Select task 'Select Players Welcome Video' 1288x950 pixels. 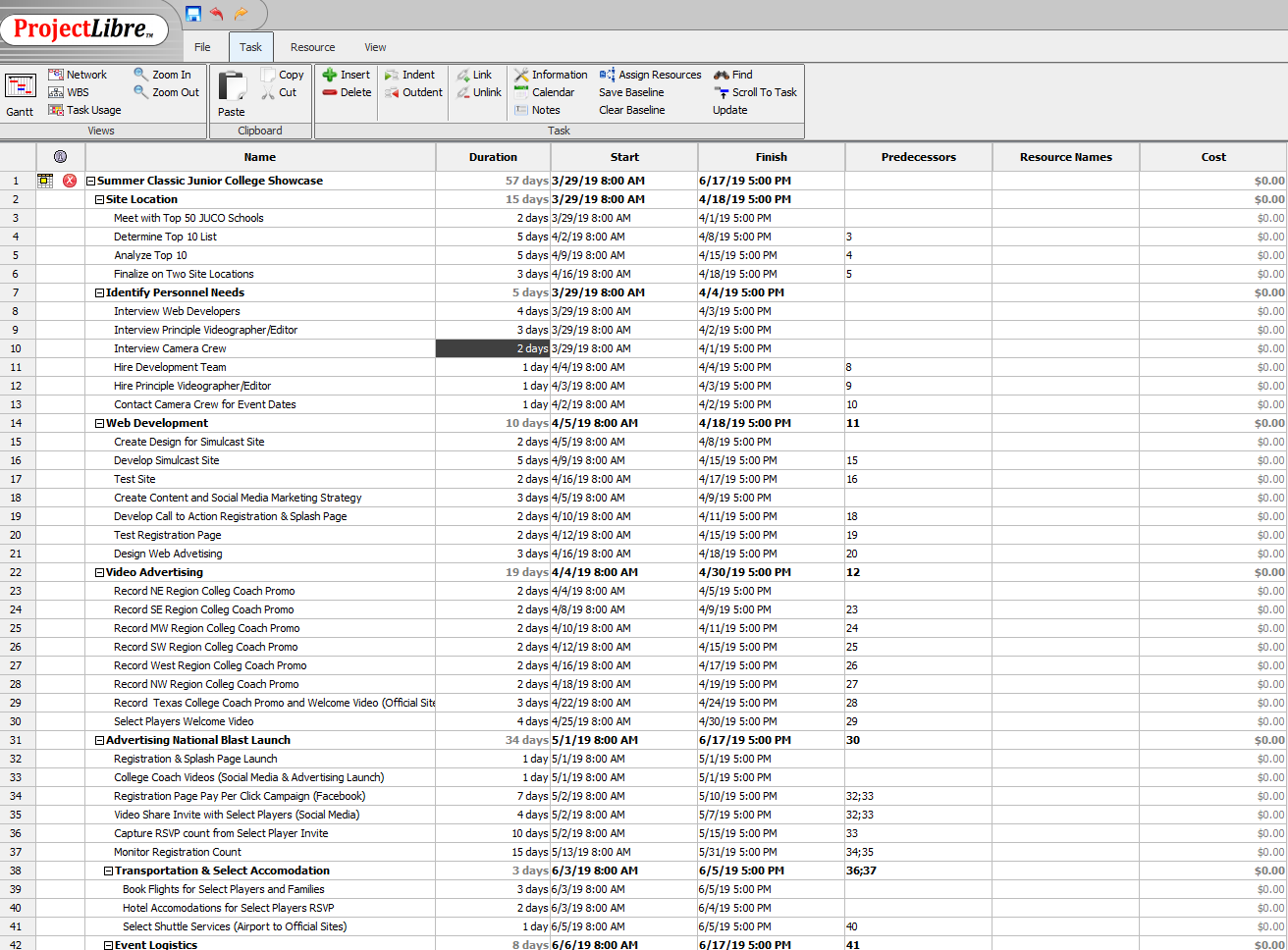(x=184, y=721)
